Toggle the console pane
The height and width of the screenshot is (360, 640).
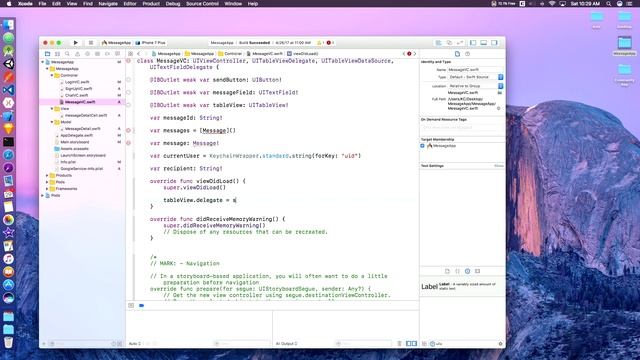(x=414, y=344)
